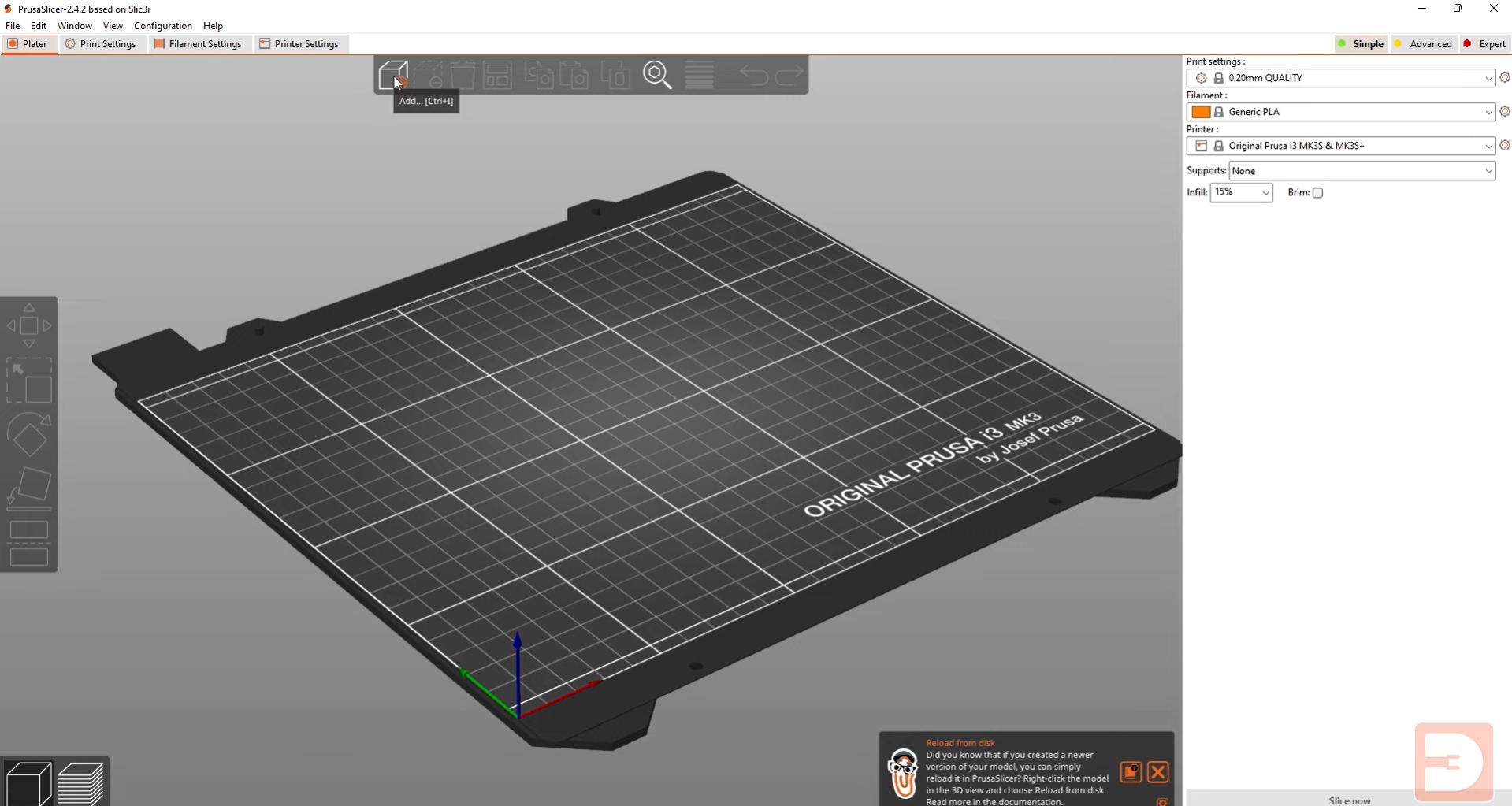1512x806 pixels.
Task: Click the Add model cube icon
Action: [x=392, y=75]
